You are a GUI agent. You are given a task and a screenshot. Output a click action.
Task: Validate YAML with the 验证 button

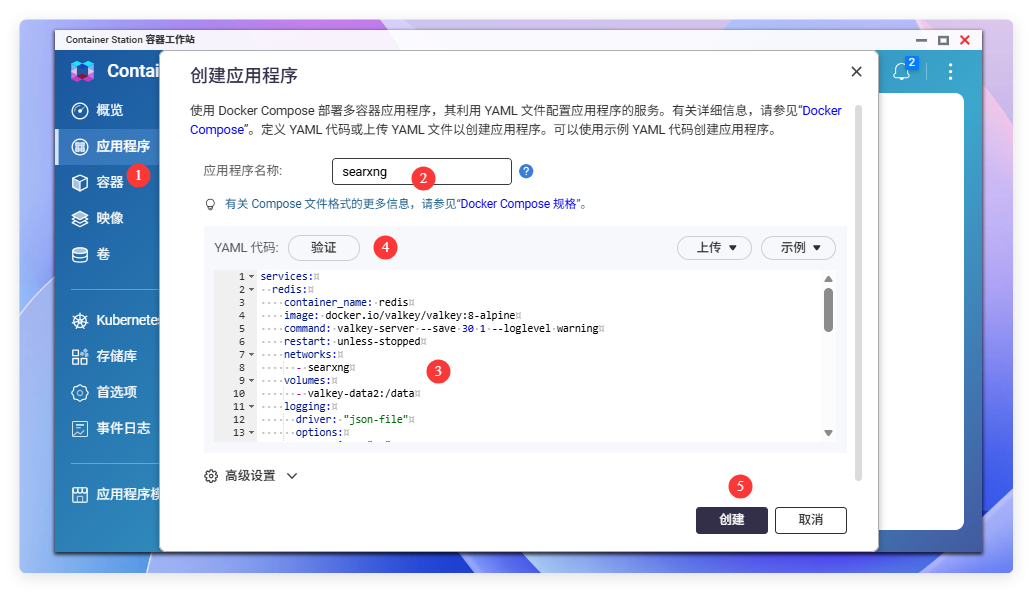(323, 247)
